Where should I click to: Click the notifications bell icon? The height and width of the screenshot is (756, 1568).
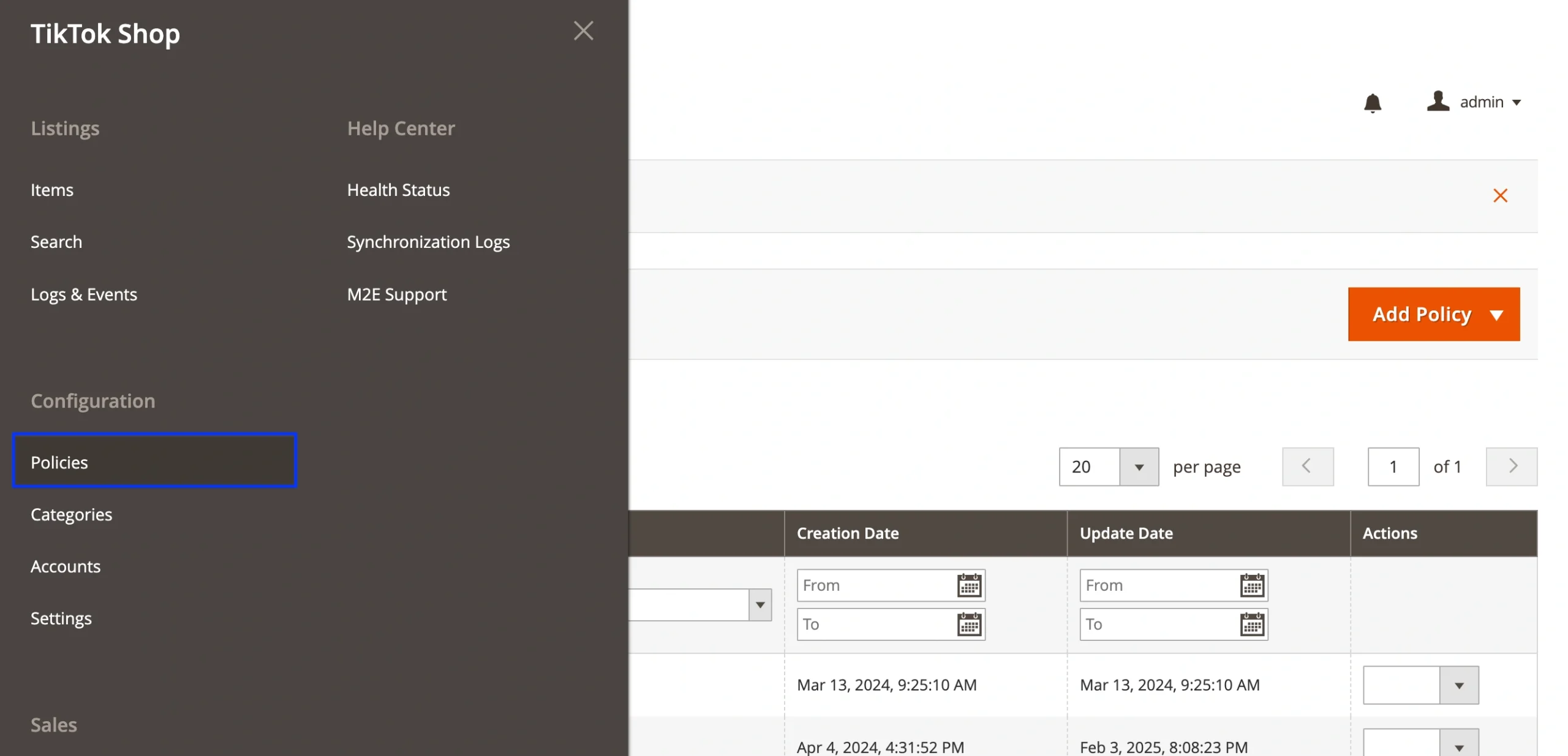tap(1372, 103)
